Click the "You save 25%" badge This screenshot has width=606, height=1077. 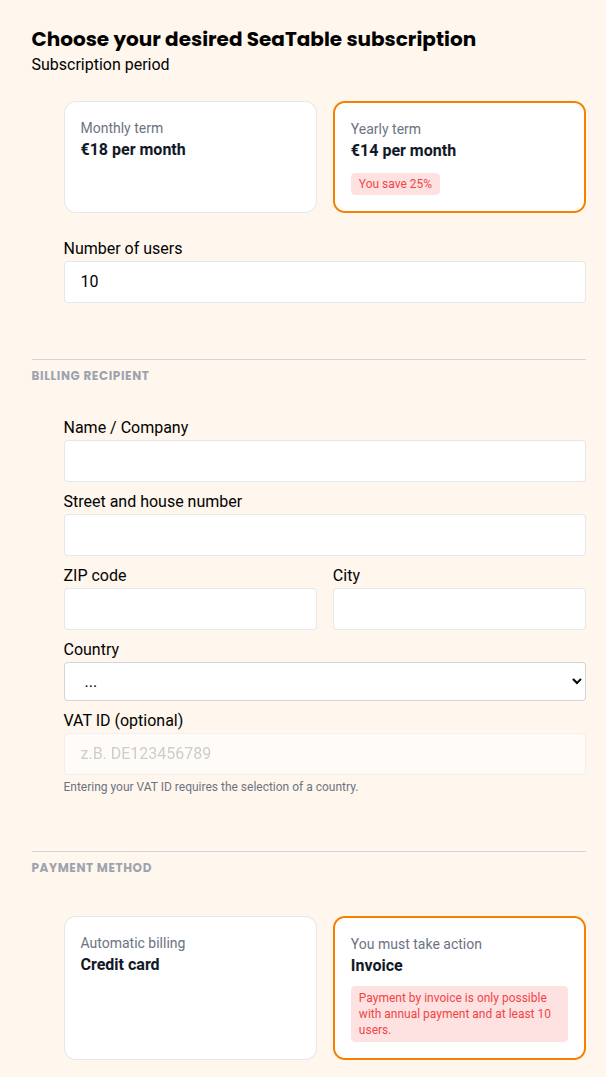[x=395, y=184]
